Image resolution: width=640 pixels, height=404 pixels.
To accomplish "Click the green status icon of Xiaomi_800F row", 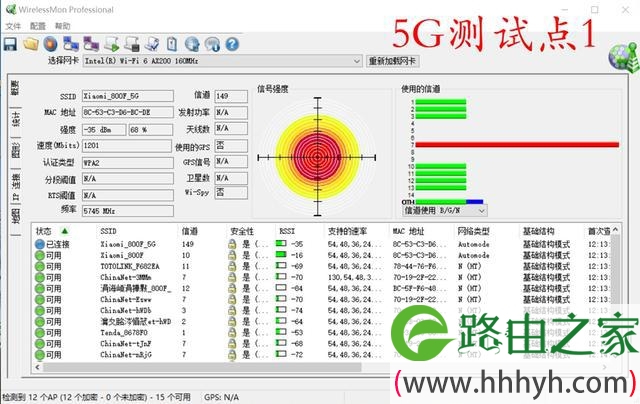I will [x=40, y=255].
